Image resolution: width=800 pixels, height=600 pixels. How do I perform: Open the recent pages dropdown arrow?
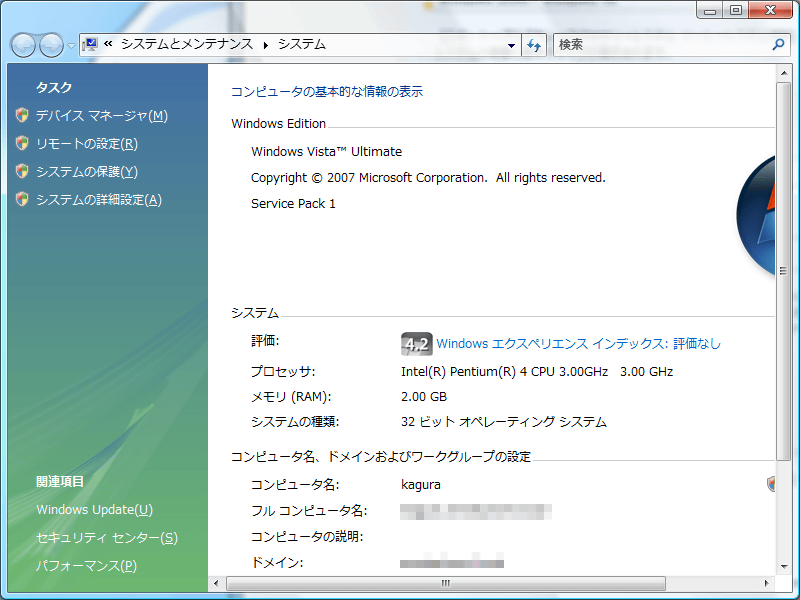[71, 46]
